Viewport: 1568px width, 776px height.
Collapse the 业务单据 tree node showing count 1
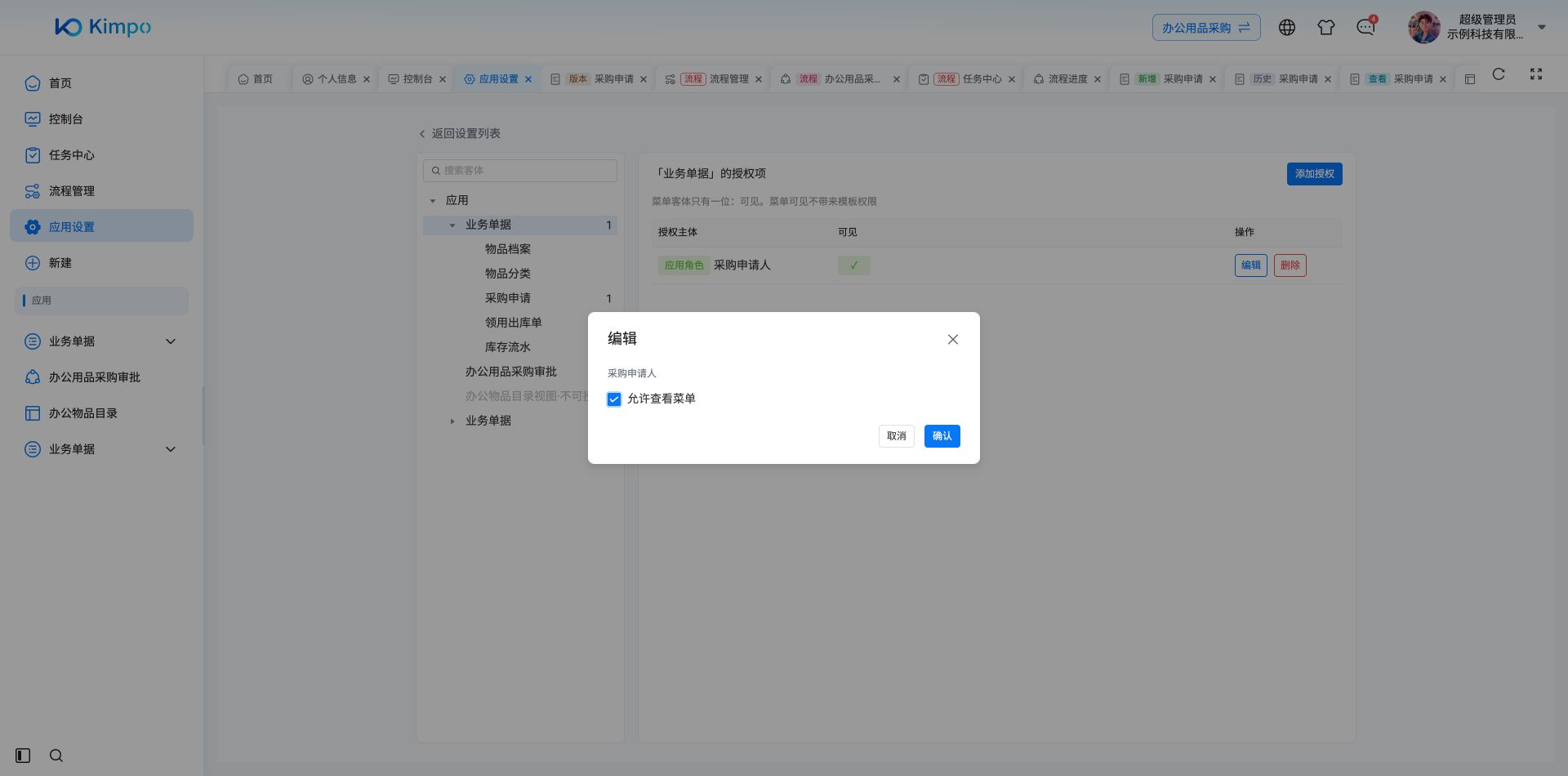452,225
